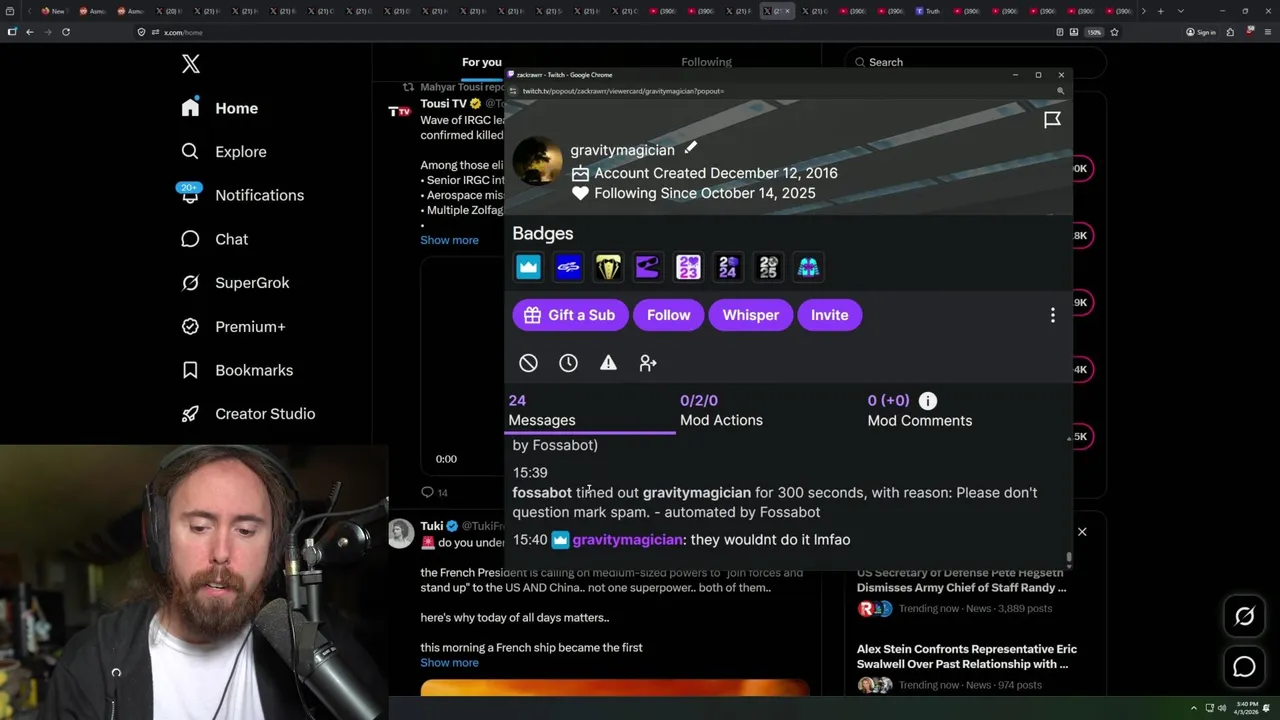Go to Home in X sidebar

[220, 108]
